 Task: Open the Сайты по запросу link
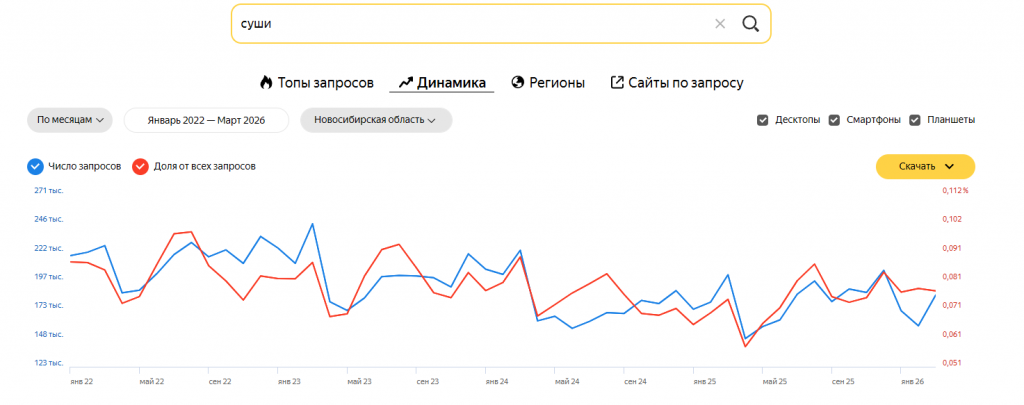point(686,83)
